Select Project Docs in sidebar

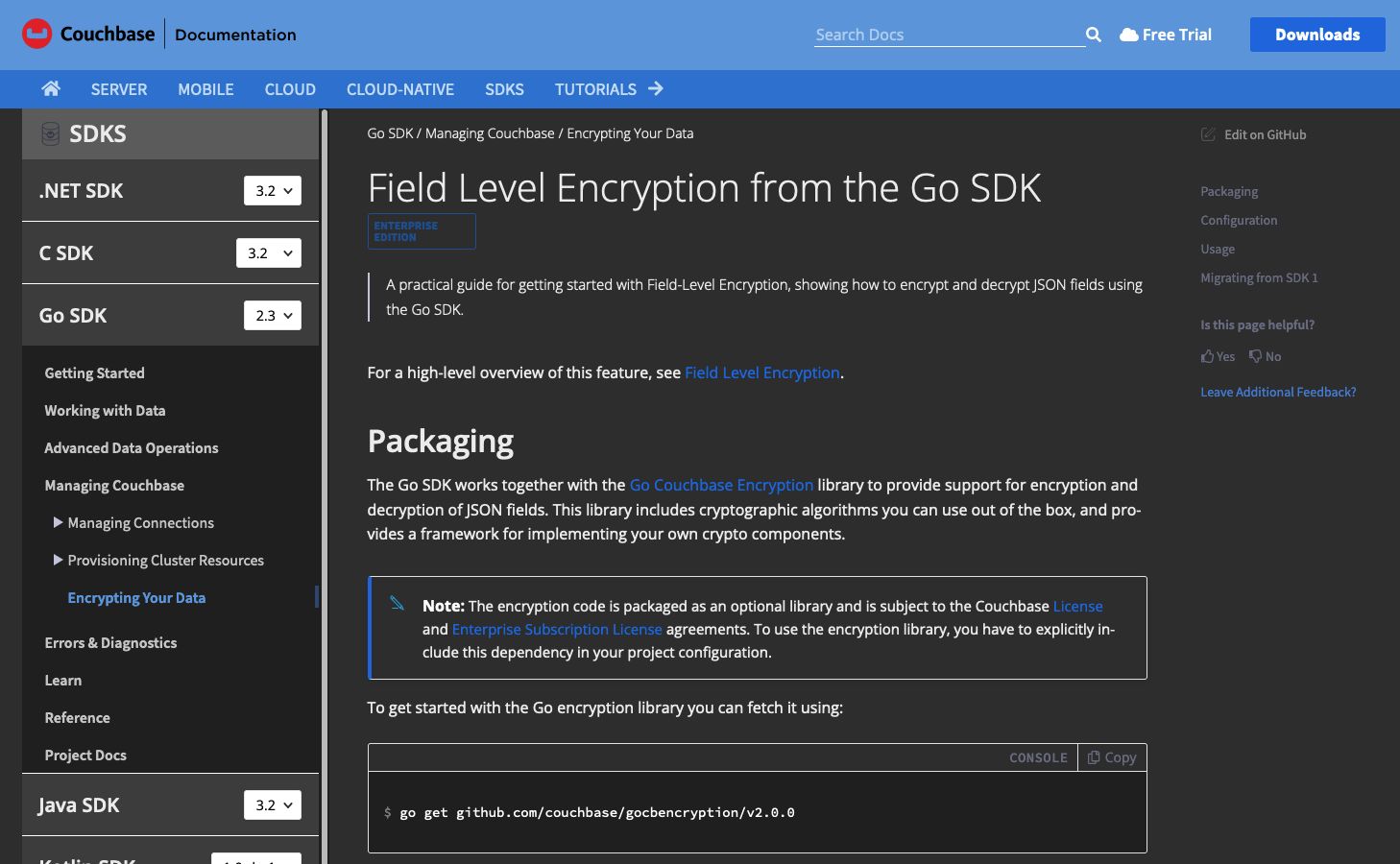click(x=85, y=755)
